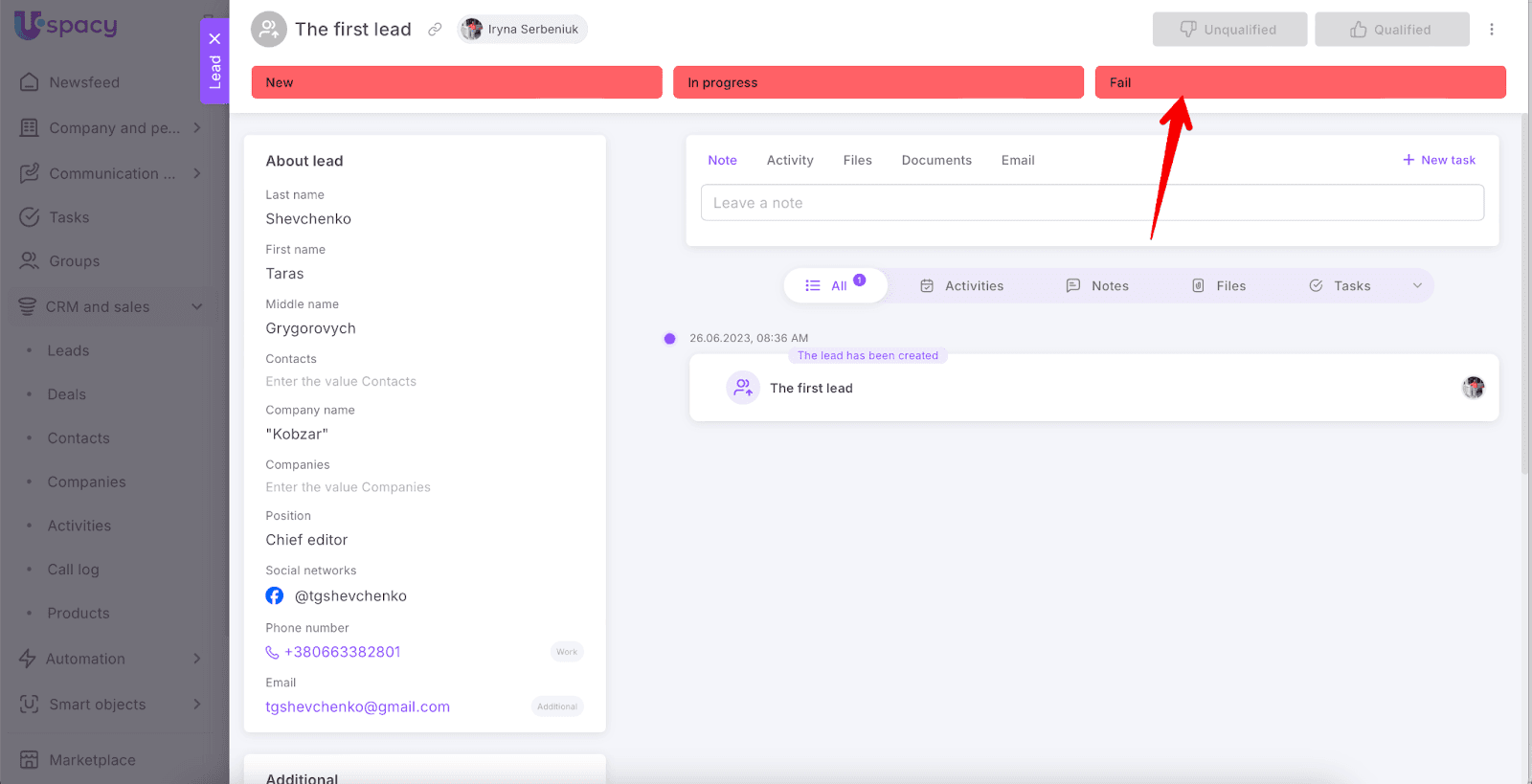Open Newsfeed from the sidebar
1532x784 pixels.
point(84,82)
